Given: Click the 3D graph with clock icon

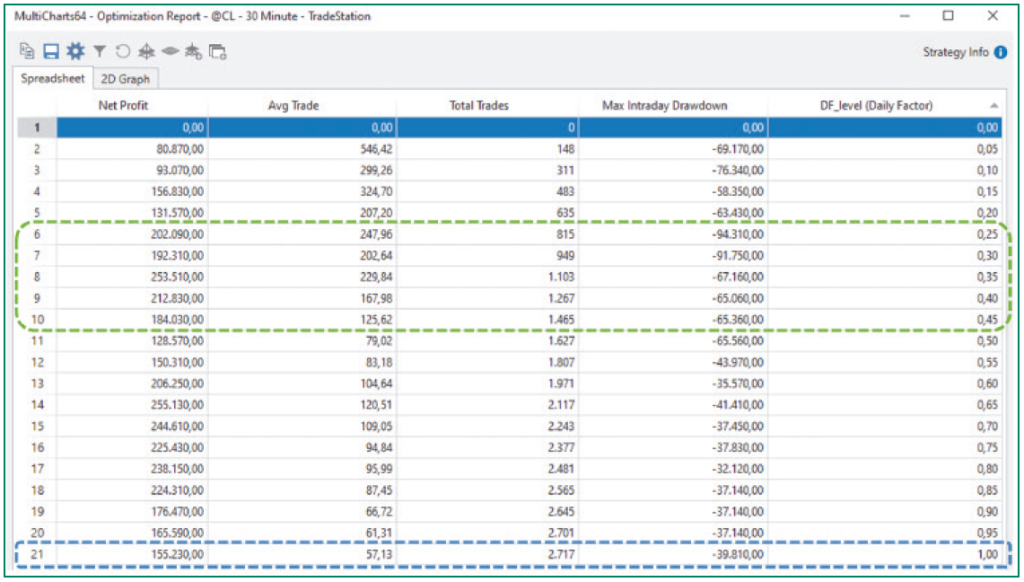Looking at the screenshot, I should 193,51.
